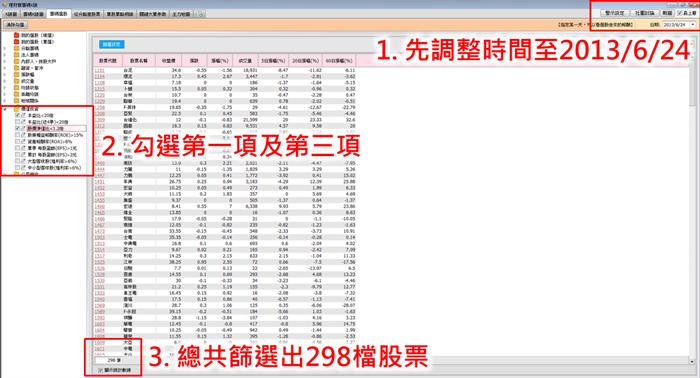Open stock code link in the 亞聚 row
The image size is (700, 378).
click(100, 114)
